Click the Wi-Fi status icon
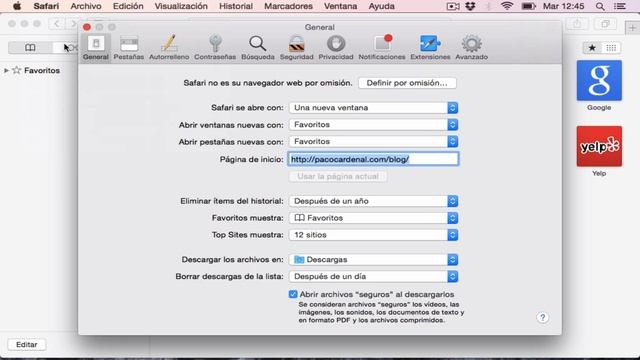The image size is (640, 360). click(x=507, y=6)
